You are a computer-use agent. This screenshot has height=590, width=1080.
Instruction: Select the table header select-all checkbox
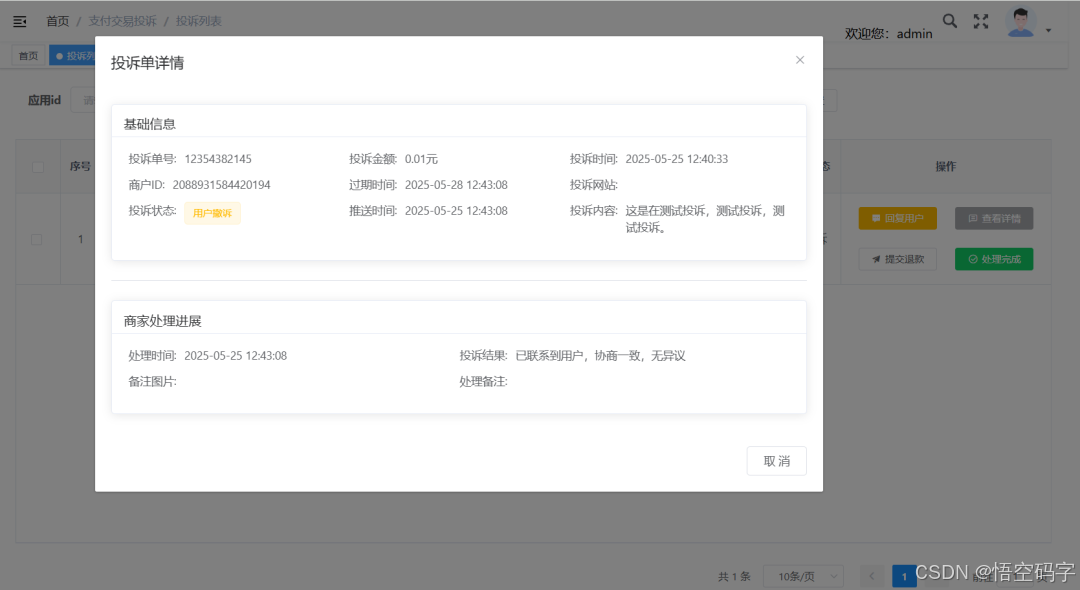point(38,167)
